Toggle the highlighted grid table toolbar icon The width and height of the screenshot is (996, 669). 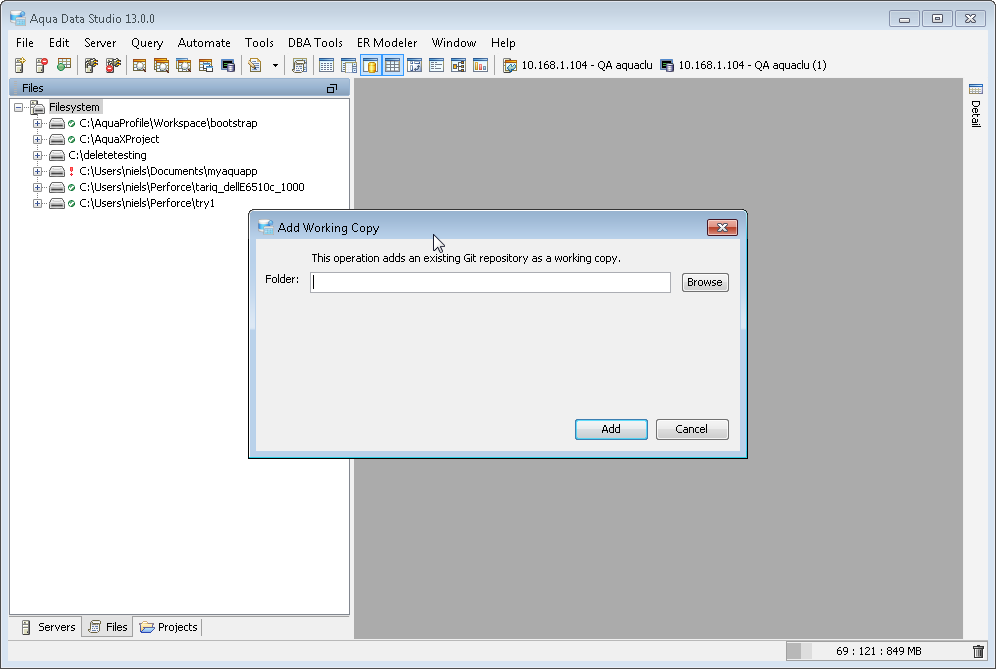(x=393, y=65)
